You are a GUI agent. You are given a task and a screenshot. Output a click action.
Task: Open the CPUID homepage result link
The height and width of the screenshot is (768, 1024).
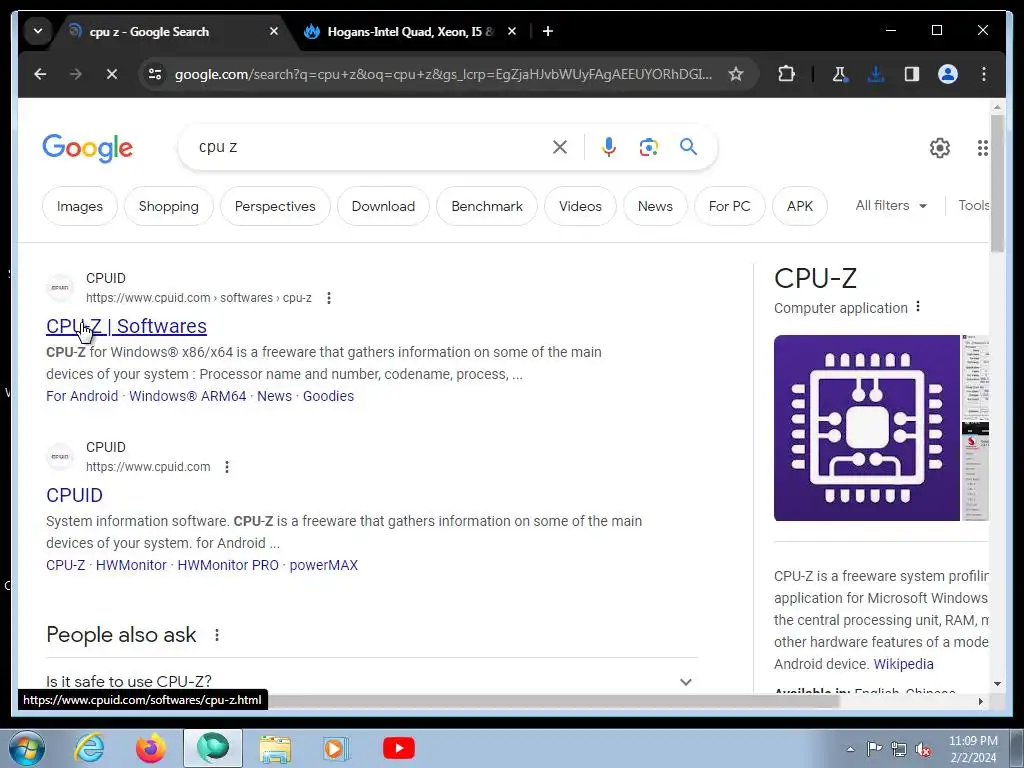pyautogui.click(x=74, y=495)
